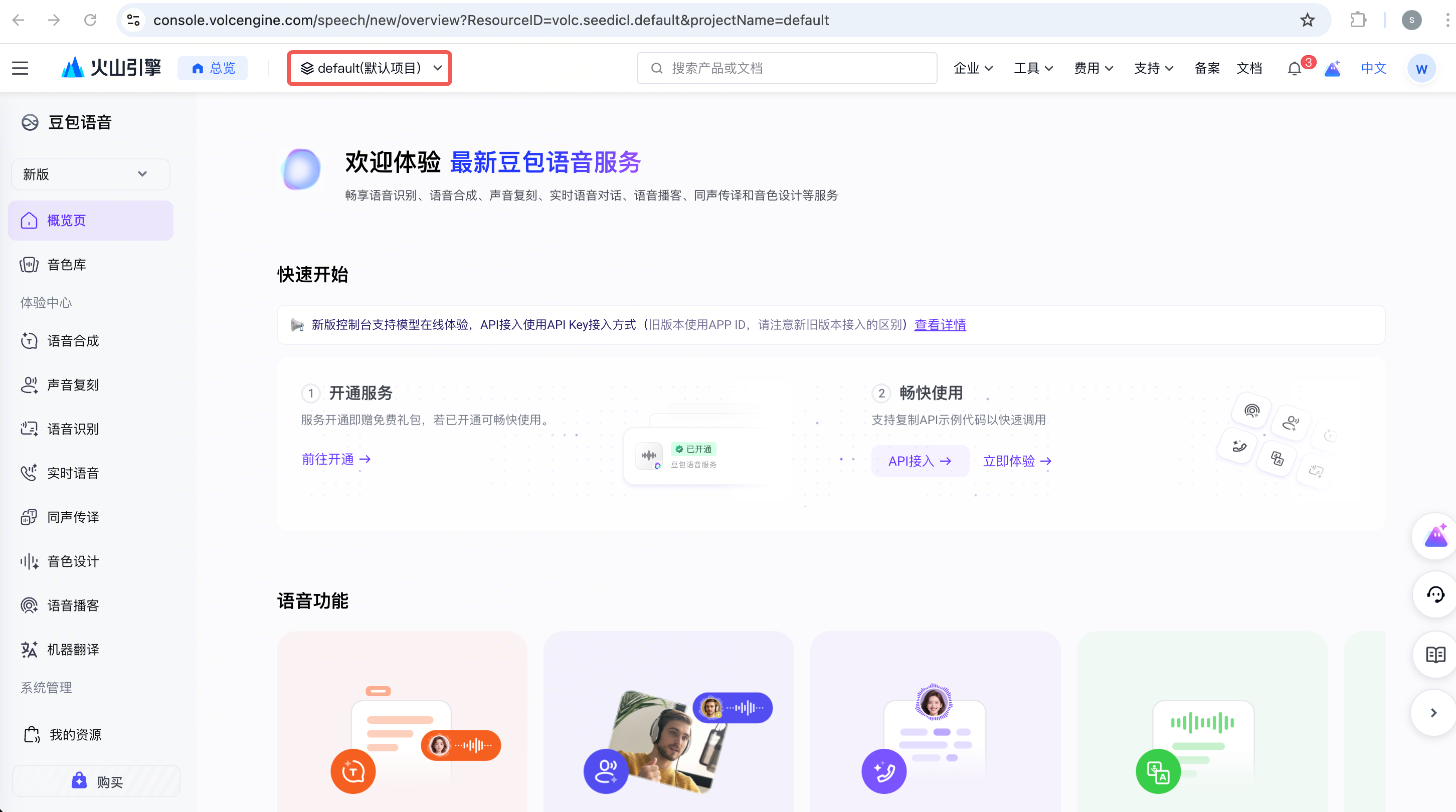Go back in browser history
This screenshot has height=812, width=1456.
19,21
